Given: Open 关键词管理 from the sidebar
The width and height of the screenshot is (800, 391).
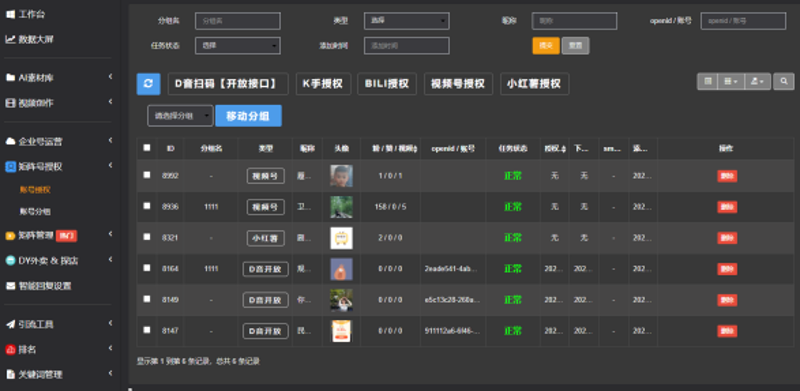Looking at the screenshot, I should pyautogui.click(x=41, y=374).
